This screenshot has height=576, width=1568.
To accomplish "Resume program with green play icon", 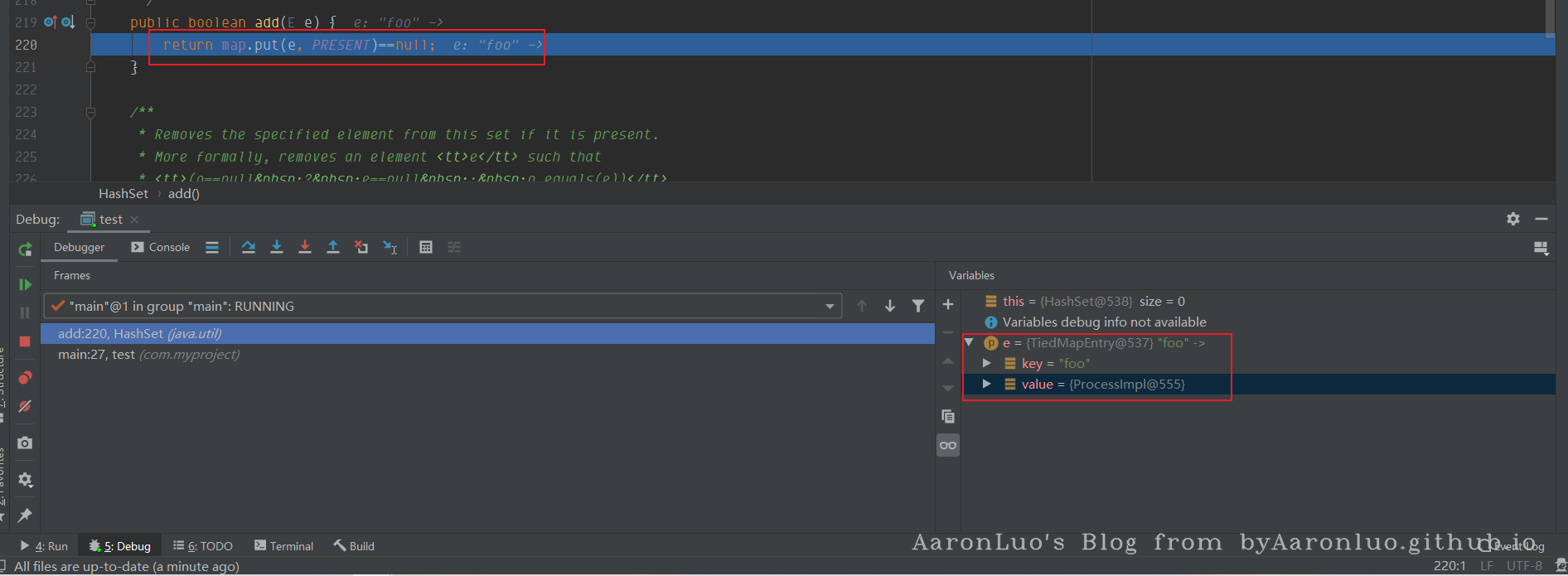I will (25, 284).
